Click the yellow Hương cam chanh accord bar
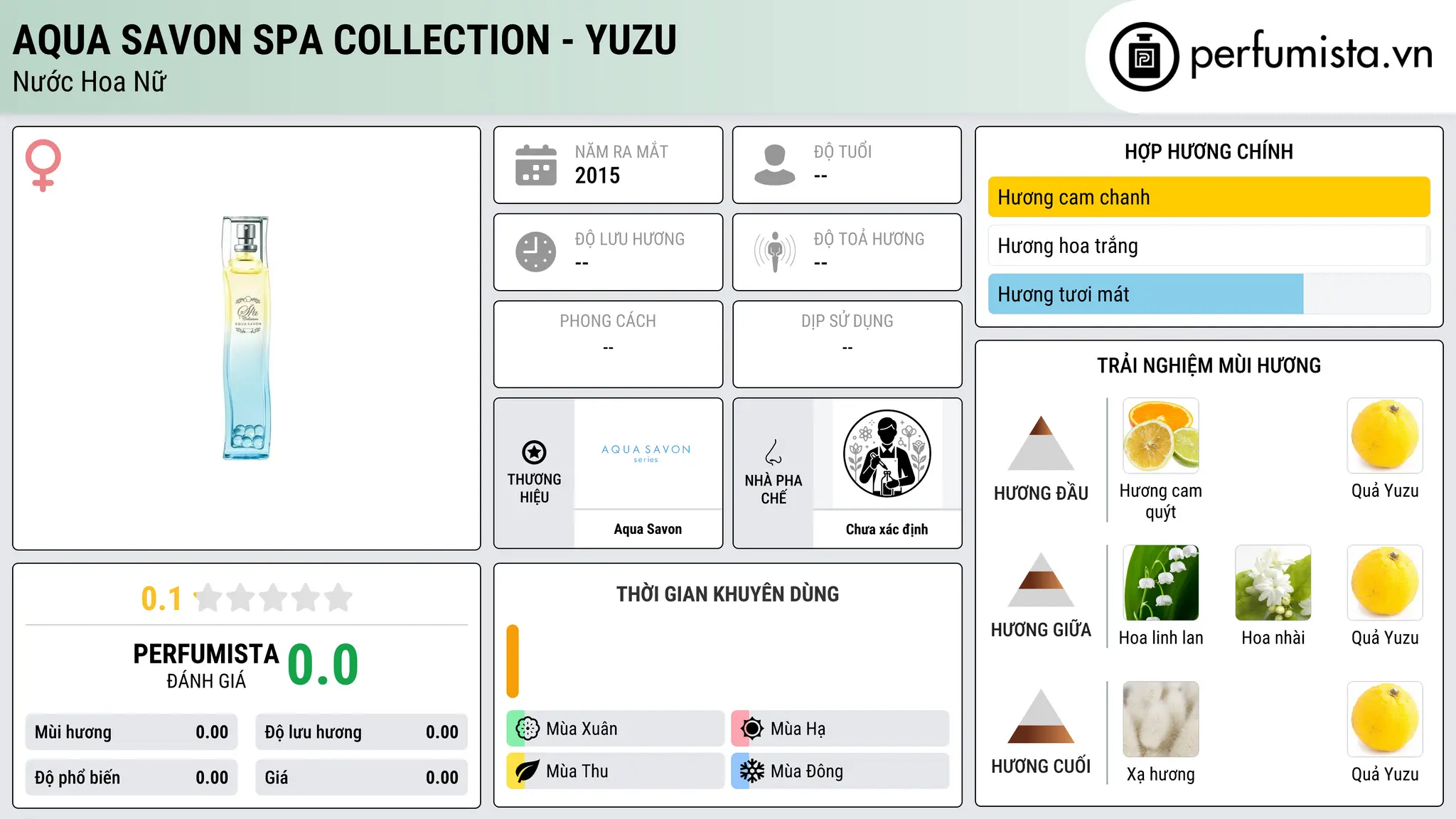Viewport: 1456px width, 819px height. 1209,197
